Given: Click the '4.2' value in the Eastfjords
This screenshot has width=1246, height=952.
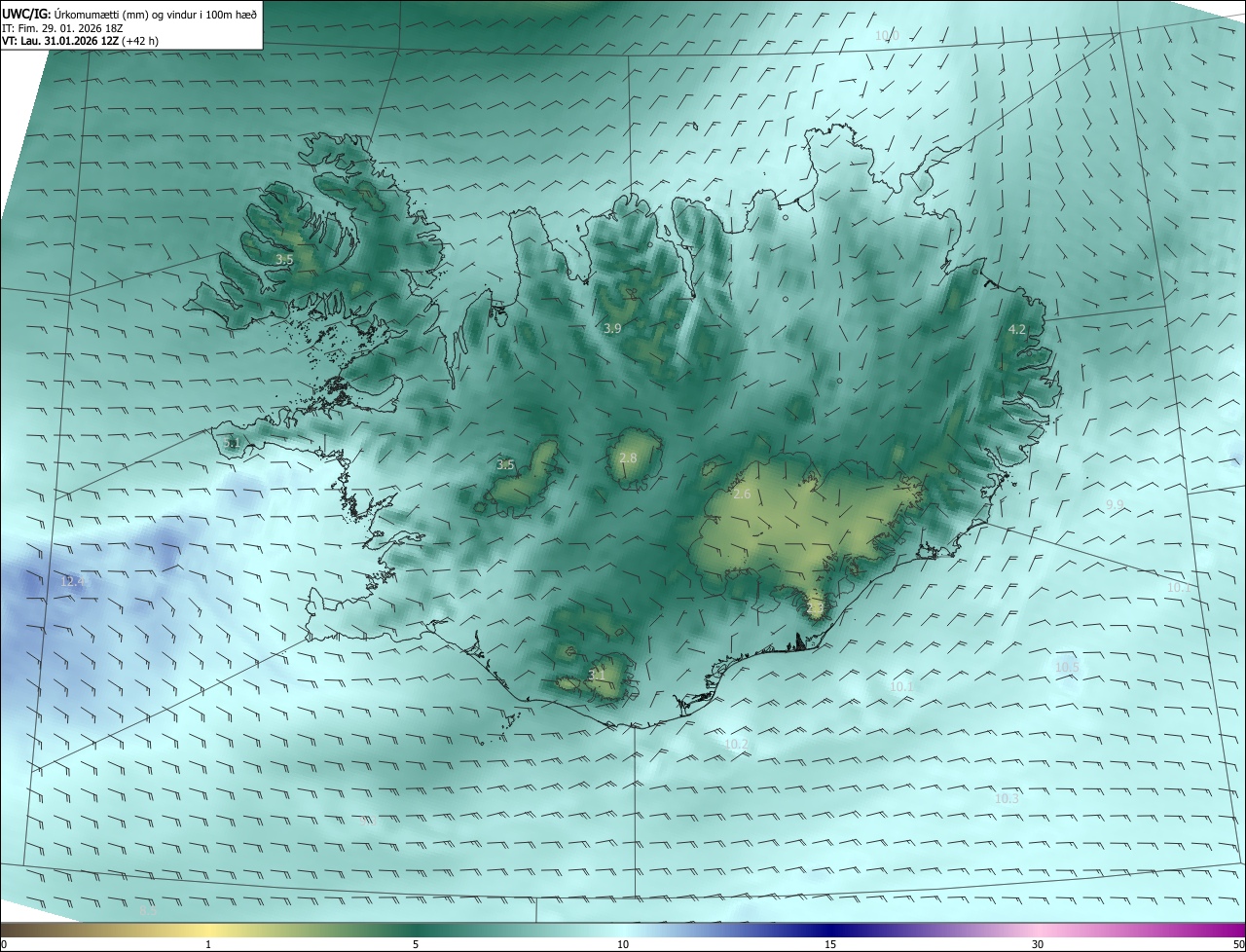Looking at the screenshot, I should click(x=1016, y=330).
